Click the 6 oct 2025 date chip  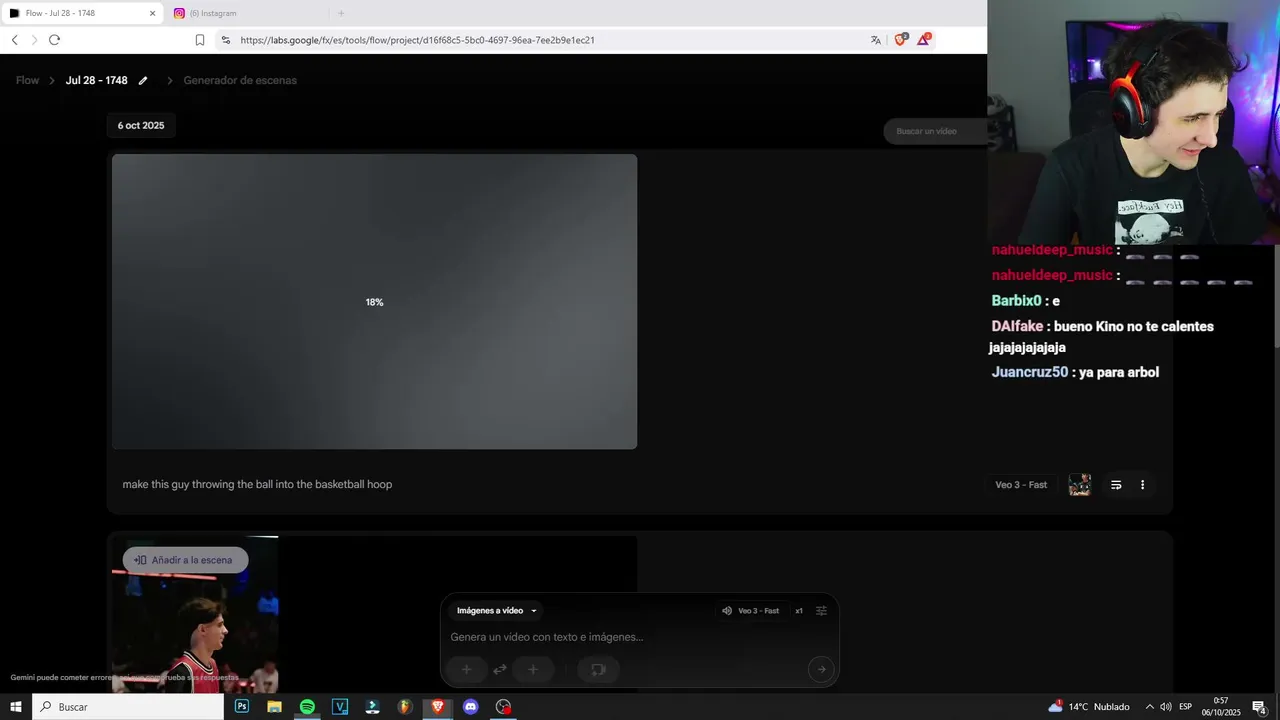tap(141, 125)
